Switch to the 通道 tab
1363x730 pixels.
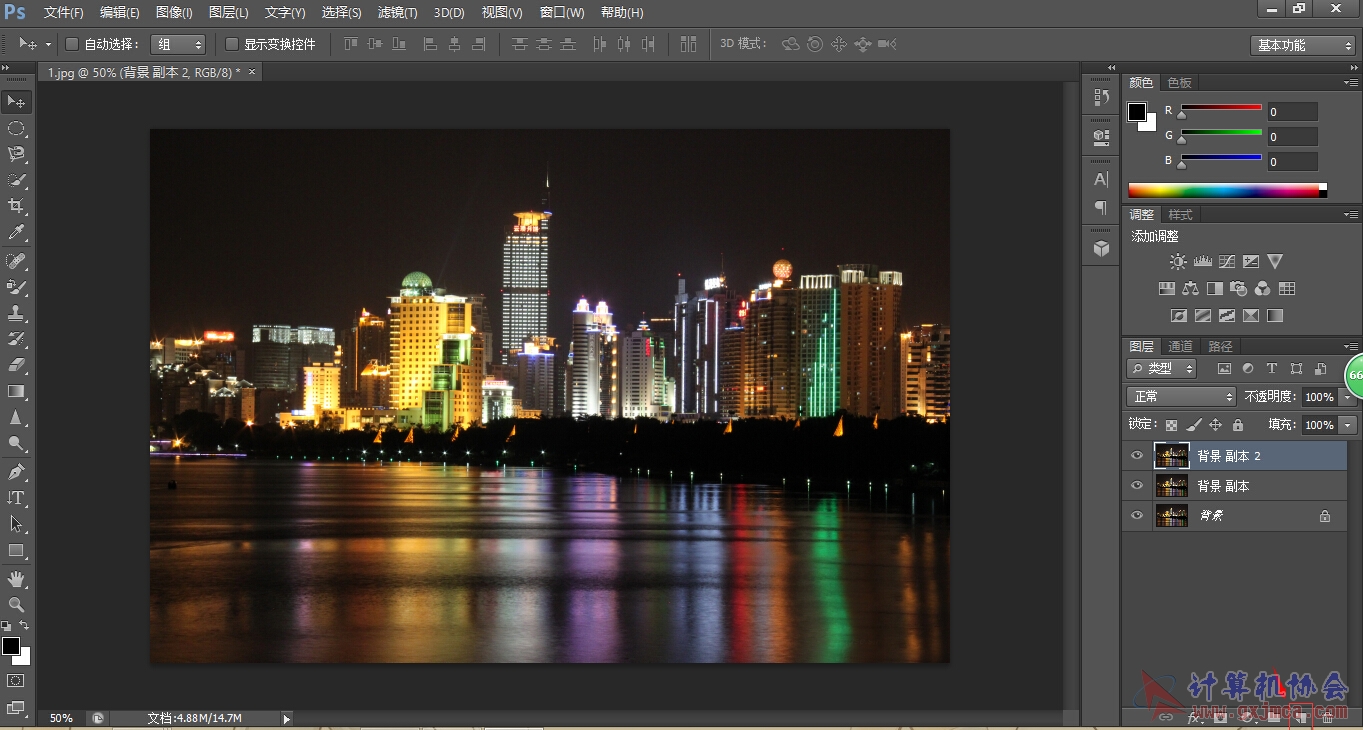click(1180, 346)
